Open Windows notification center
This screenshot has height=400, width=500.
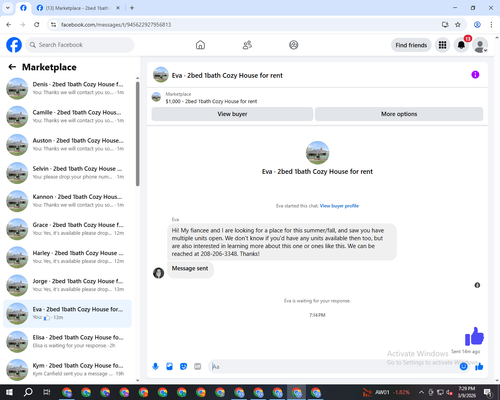[x=488, y=392]
